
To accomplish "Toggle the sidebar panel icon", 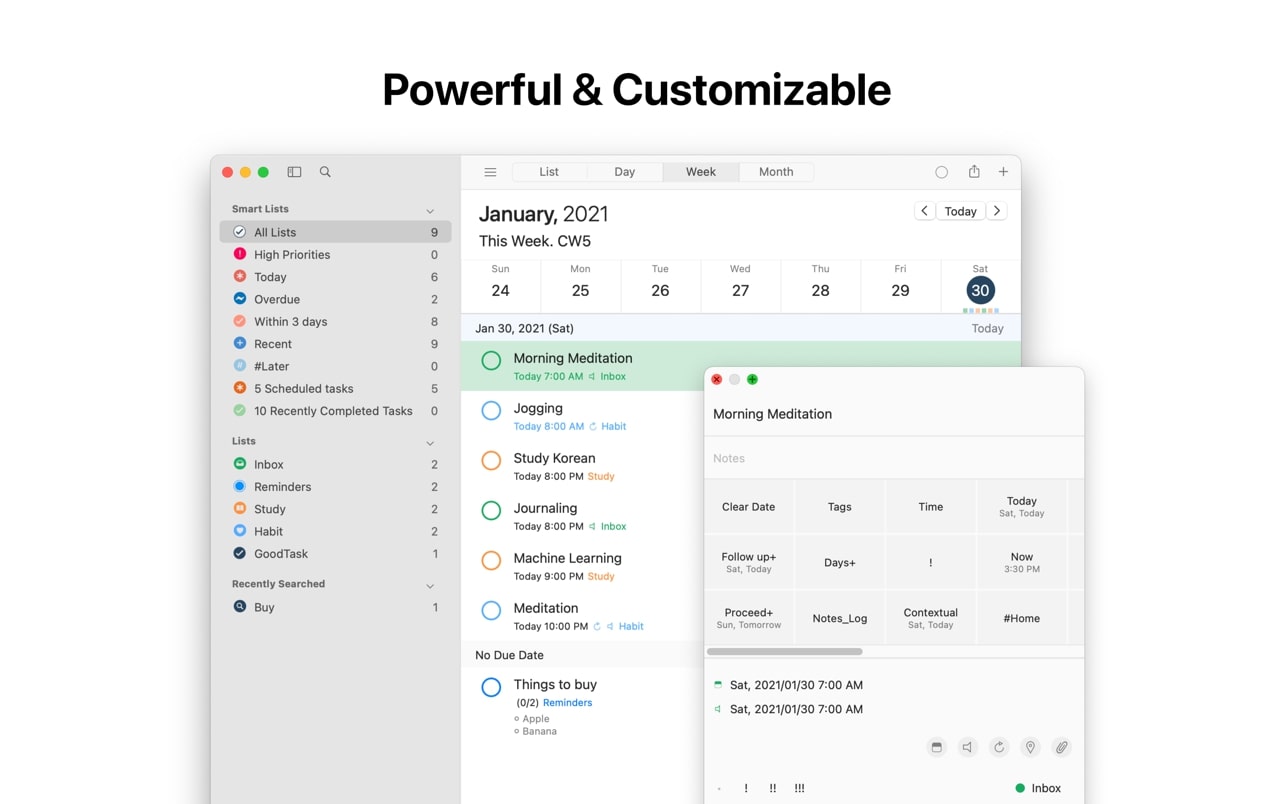I will 294,172.
